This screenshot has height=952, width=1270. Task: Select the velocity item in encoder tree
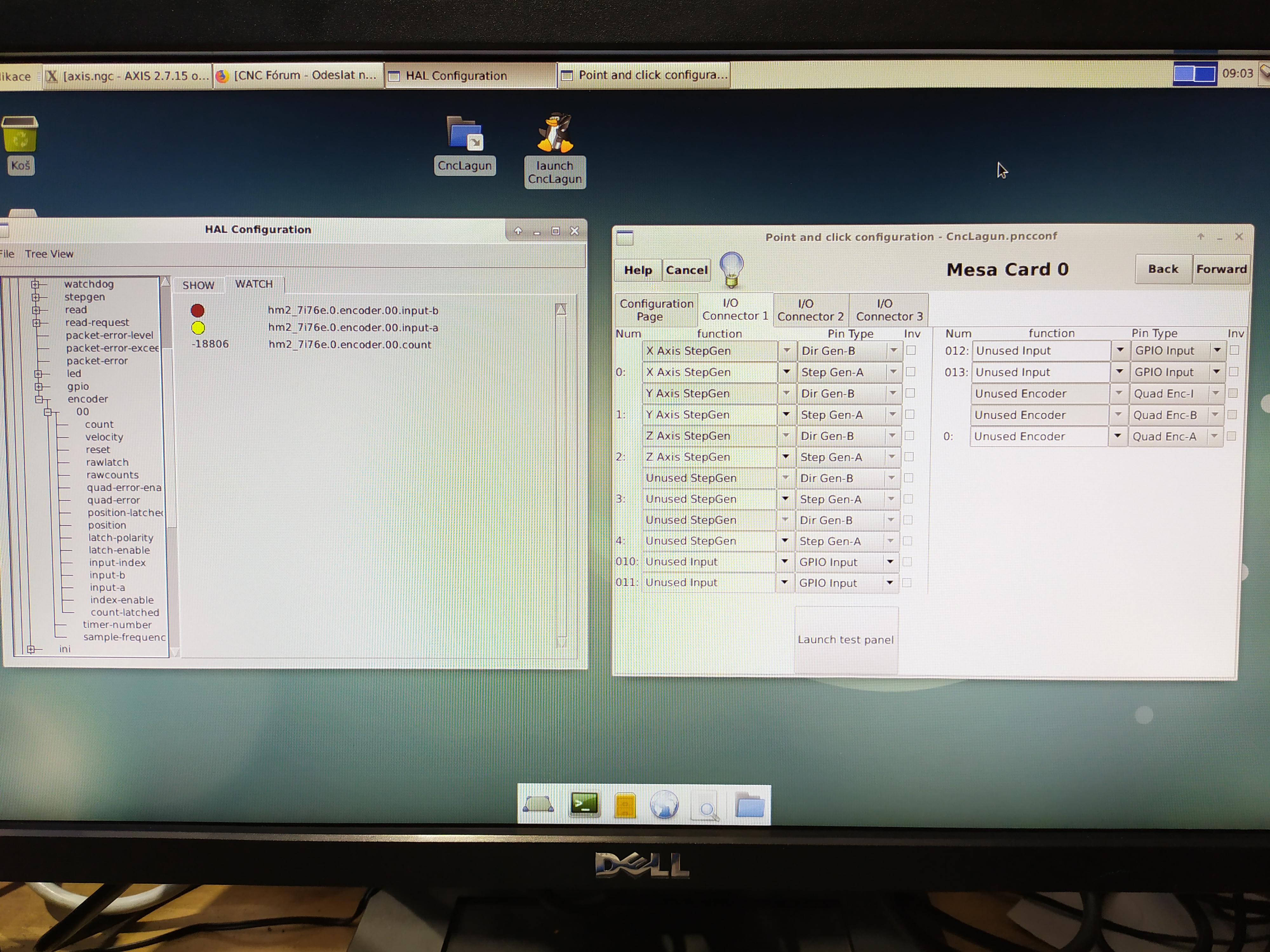click(x=104, y=437)
